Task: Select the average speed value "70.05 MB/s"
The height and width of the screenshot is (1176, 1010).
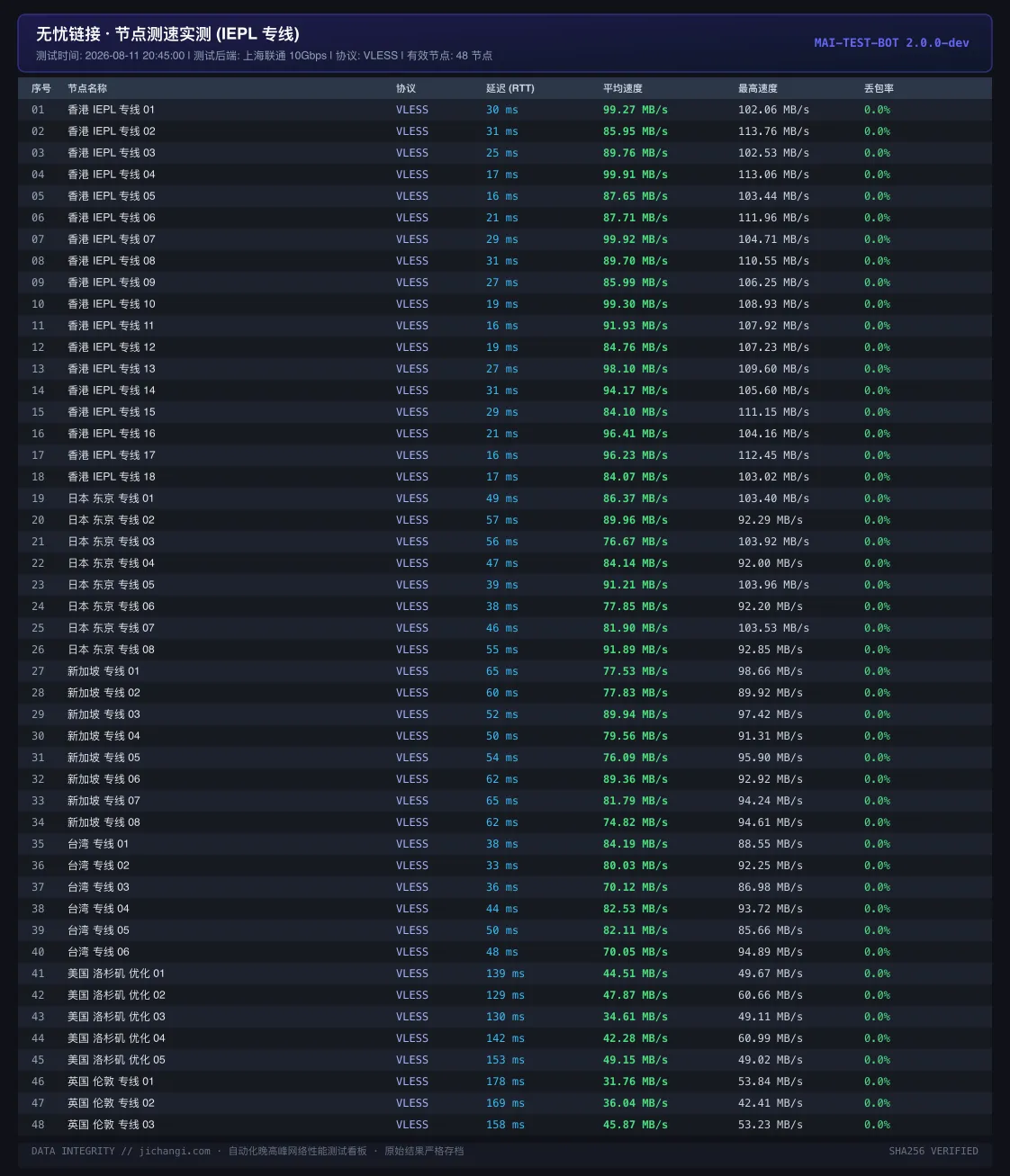Action: coord(636,952)
